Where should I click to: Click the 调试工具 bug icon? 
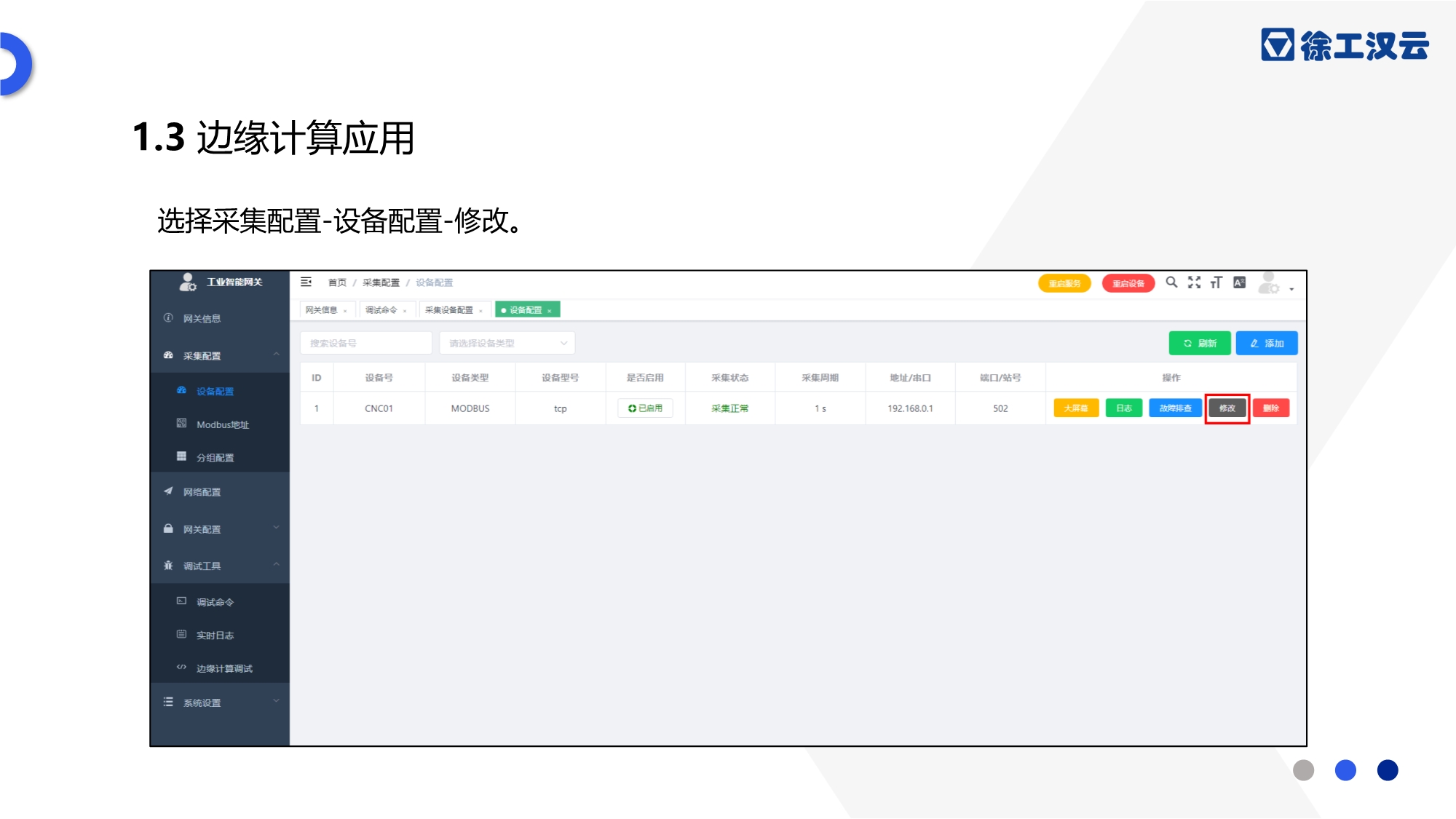coord(168,566)
